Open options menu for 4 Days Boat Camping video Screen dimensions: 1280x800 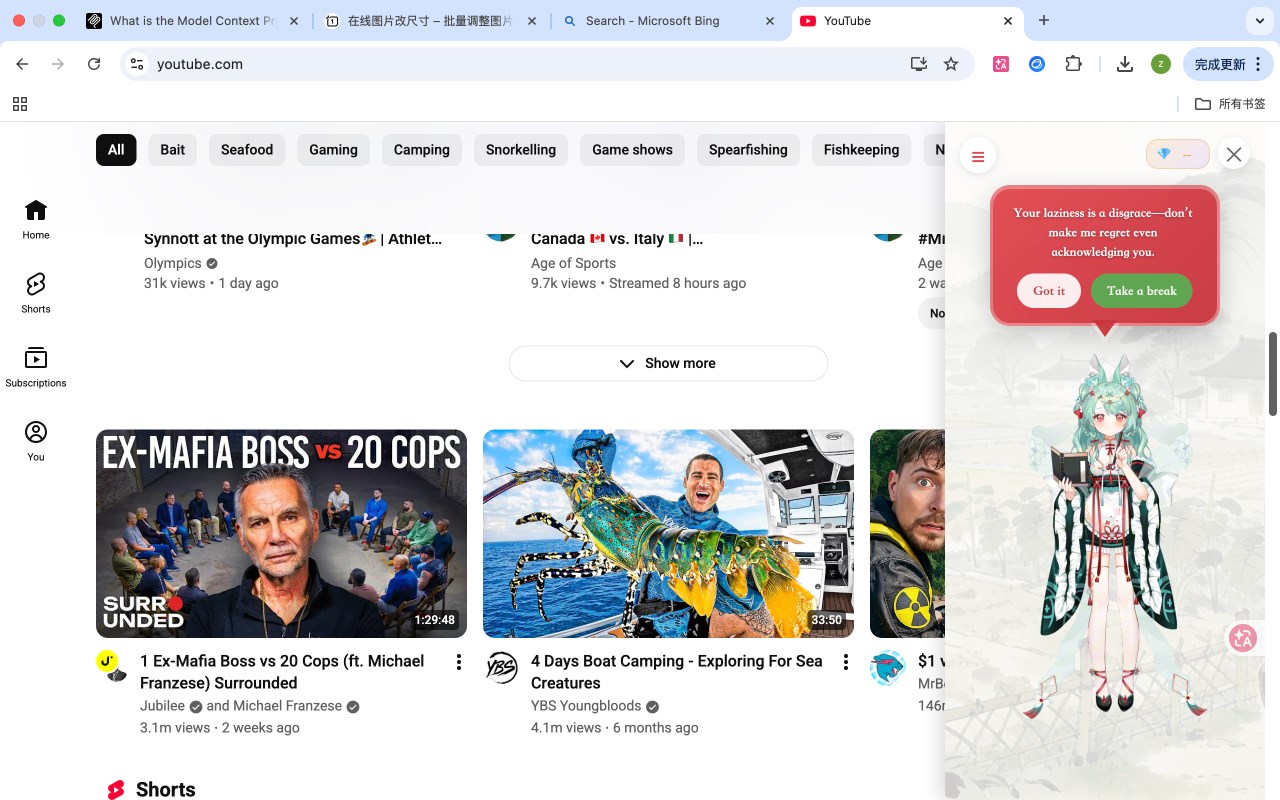click(846, 662)
